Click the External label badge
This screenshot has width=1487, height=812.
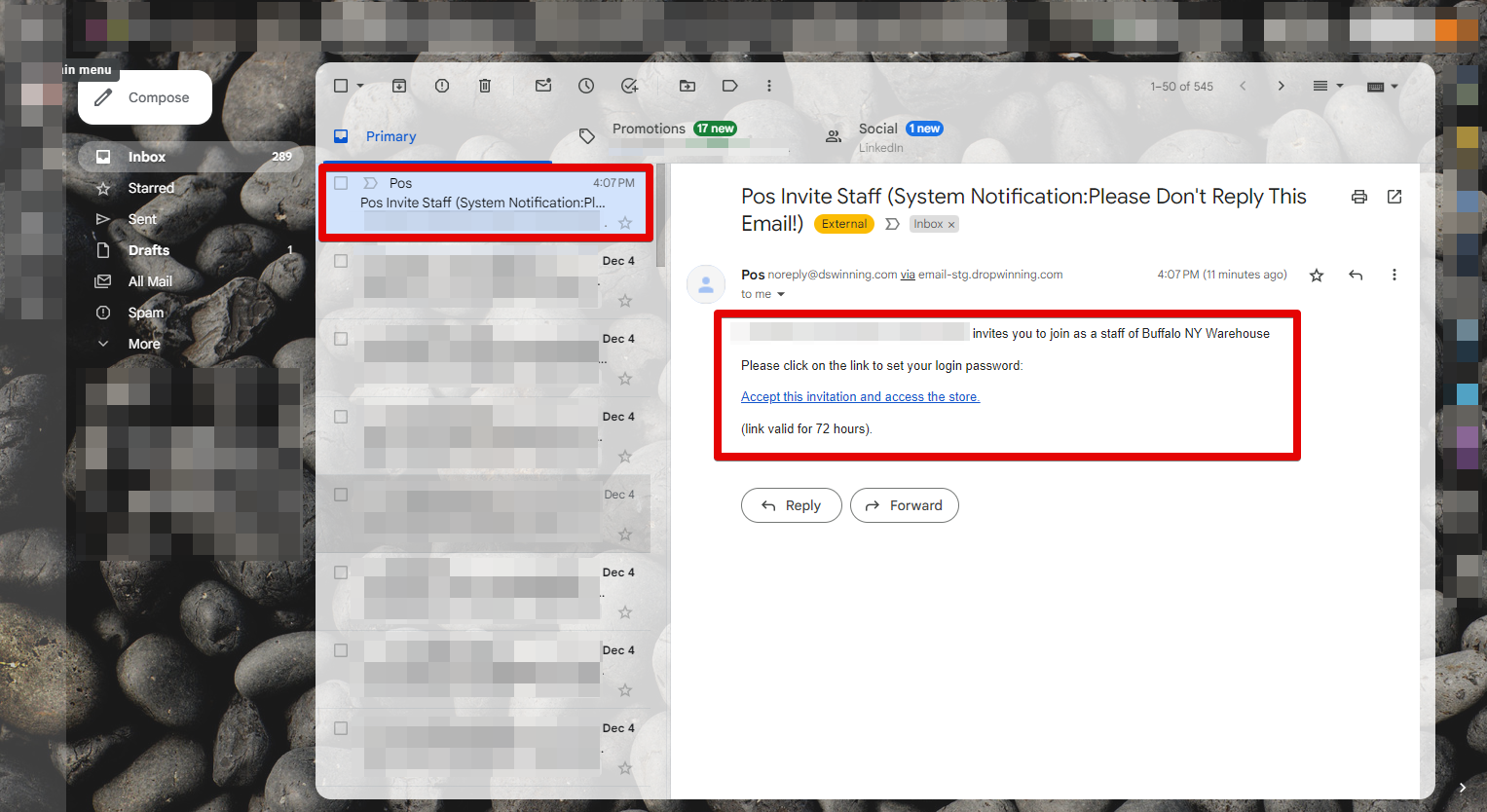pos(844,224)
